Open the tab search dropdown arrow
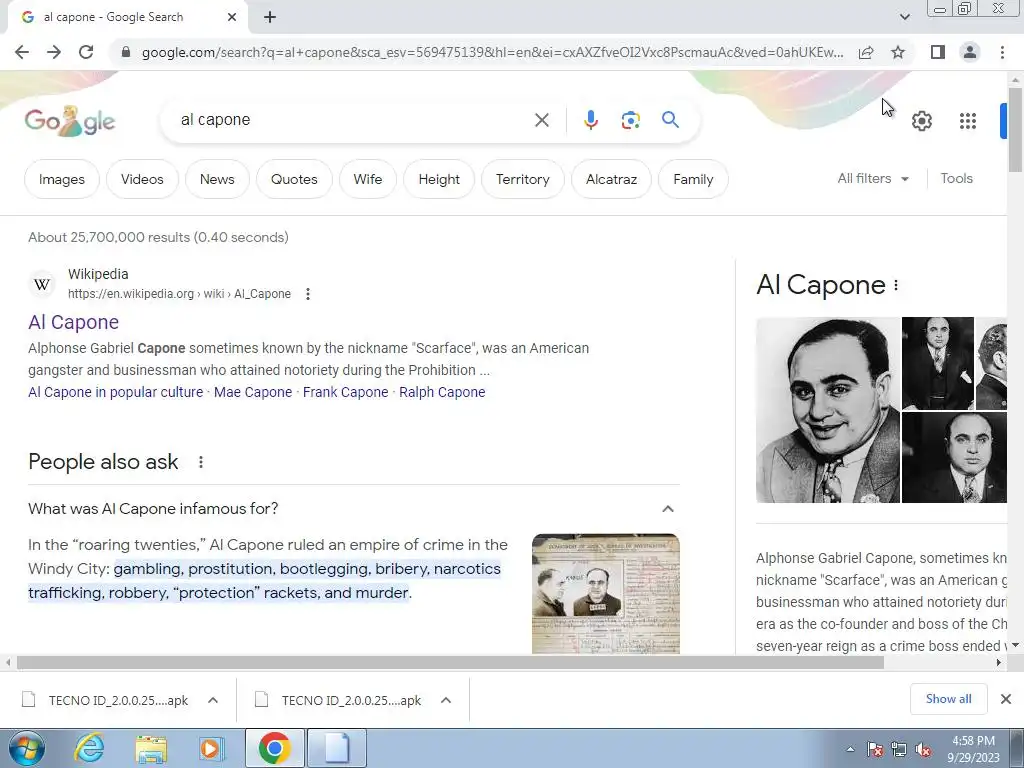 pos(904,17)
